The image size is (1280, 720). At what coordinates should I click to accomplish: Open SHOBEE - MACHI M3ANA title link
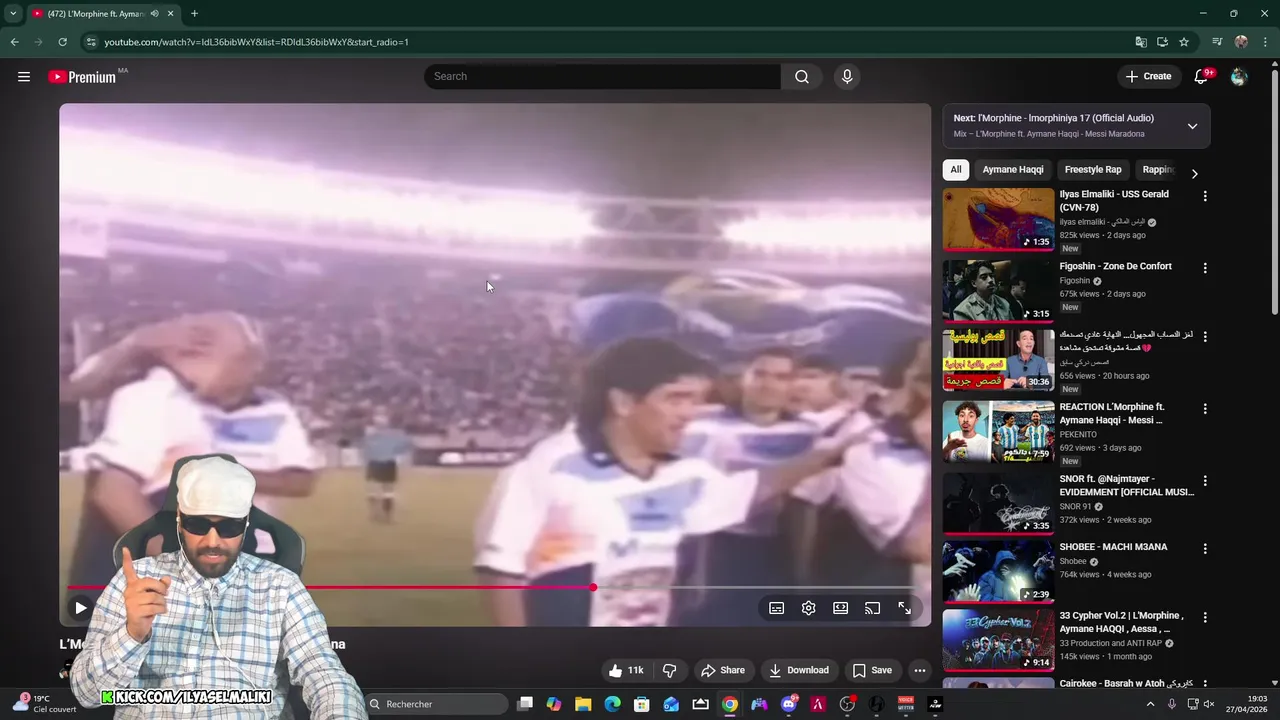[x=1113, y=547]
